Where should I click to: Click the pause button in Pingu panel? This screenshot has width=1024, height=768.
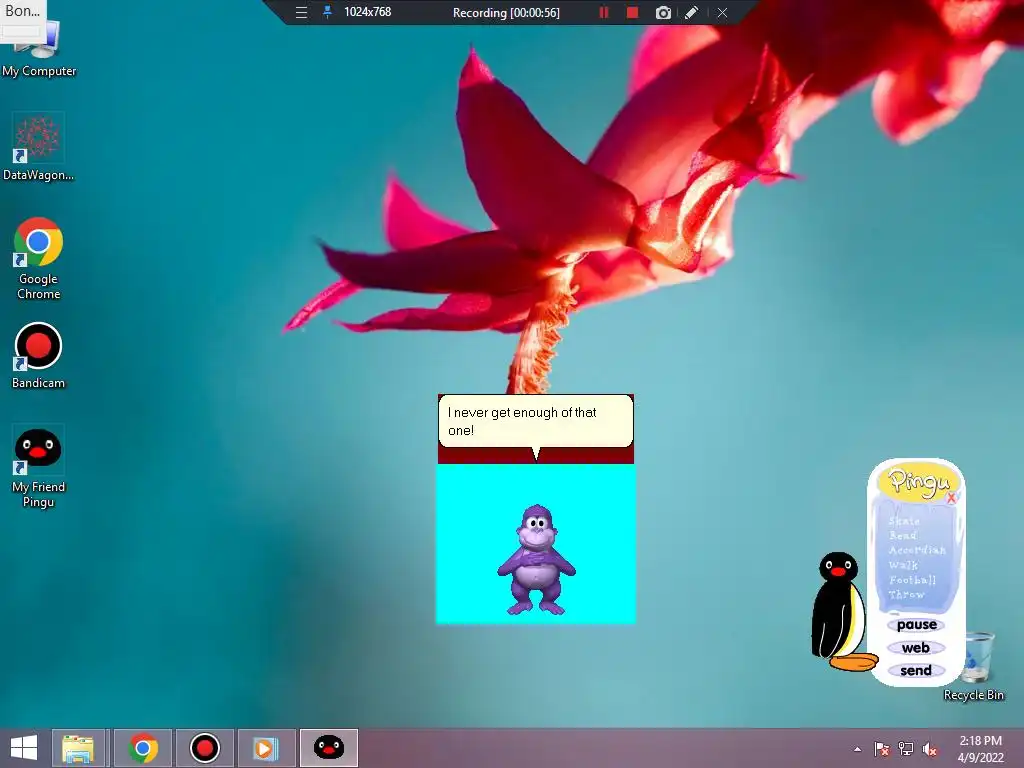coord(916,625)
